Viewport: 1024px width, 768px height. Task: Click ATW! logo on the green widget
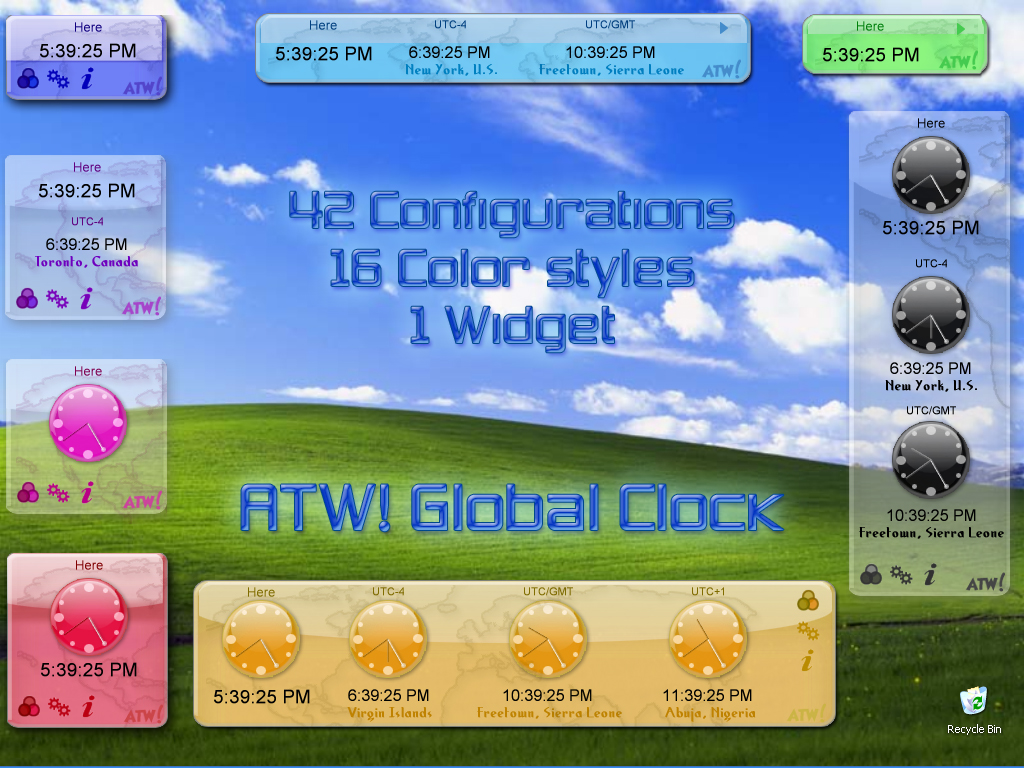click(958, 61)
